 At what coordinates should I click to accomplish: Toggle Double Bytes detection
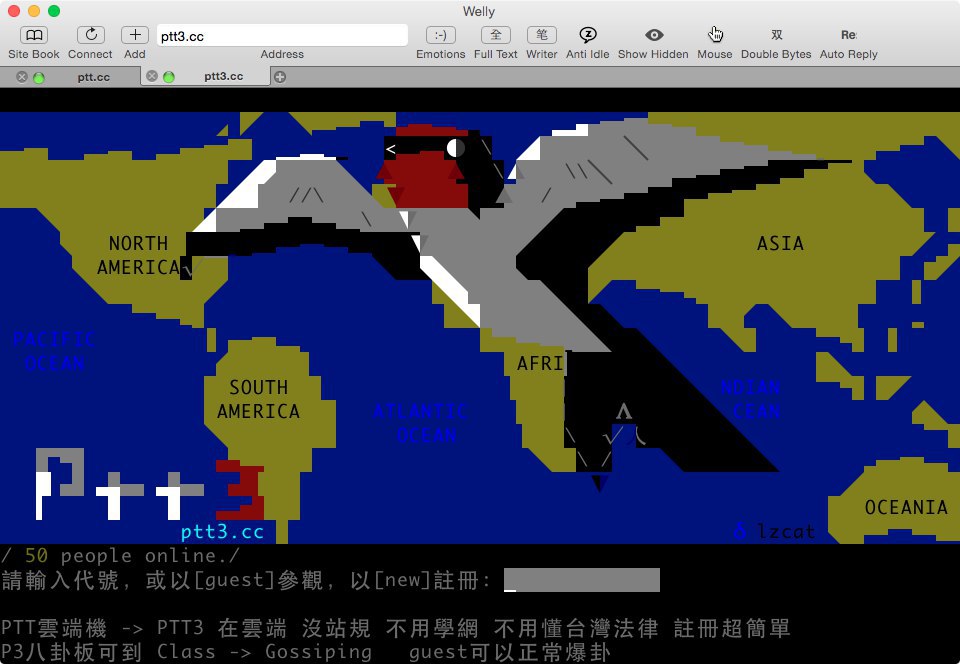pyautogui.click(x=776, y=35)
